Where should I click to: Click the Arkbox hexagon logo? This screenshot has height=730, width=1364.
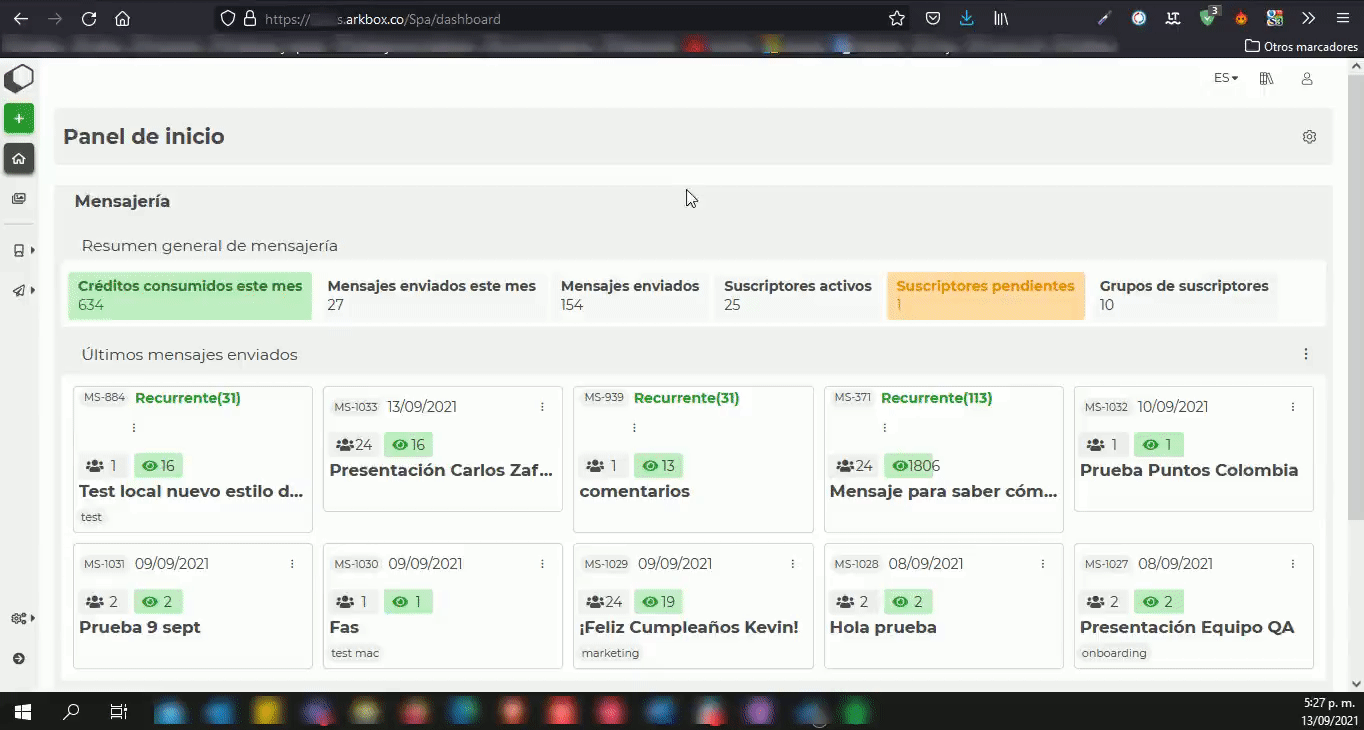point(19,78)
